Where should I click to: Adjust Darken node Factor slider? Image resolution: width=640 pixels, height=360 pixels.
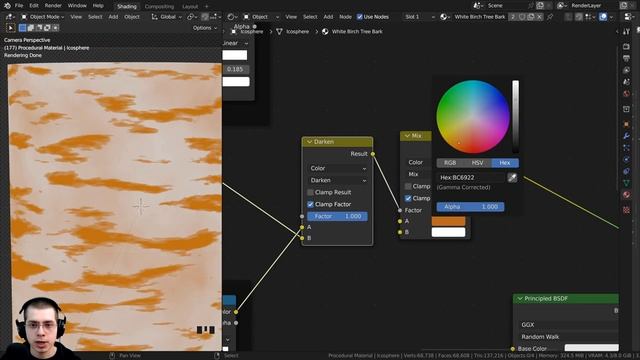(337, 216)
